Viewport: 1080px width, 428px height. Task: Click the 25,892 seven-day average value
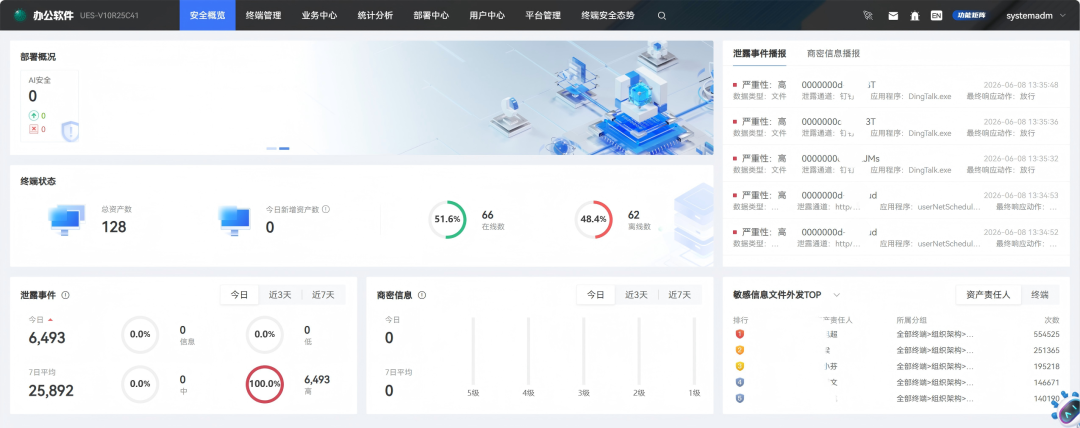coord(51,391)
